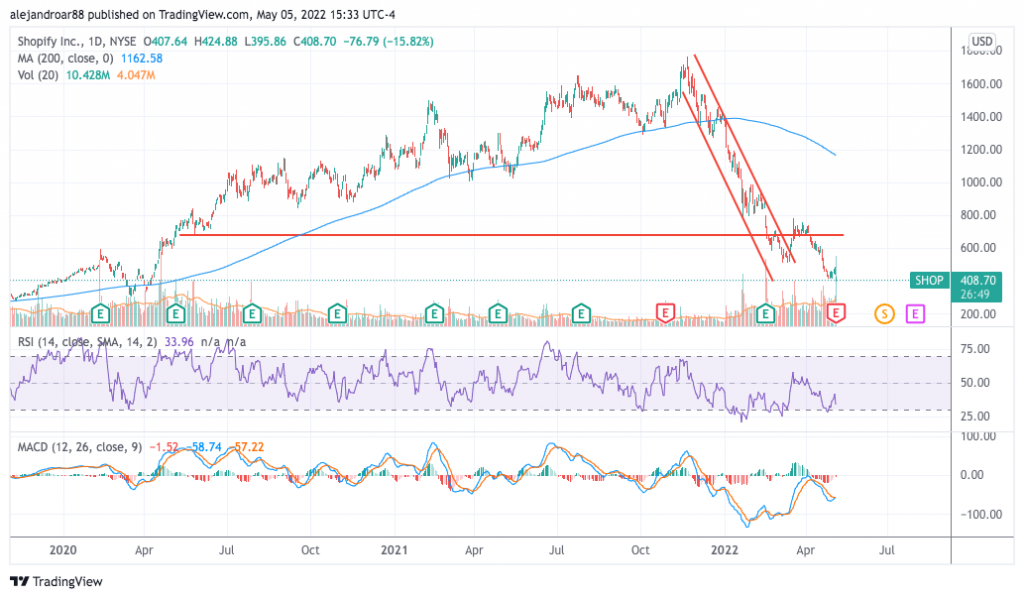Click the USD currency label
1024x599 pixels.
pos(982,41)
